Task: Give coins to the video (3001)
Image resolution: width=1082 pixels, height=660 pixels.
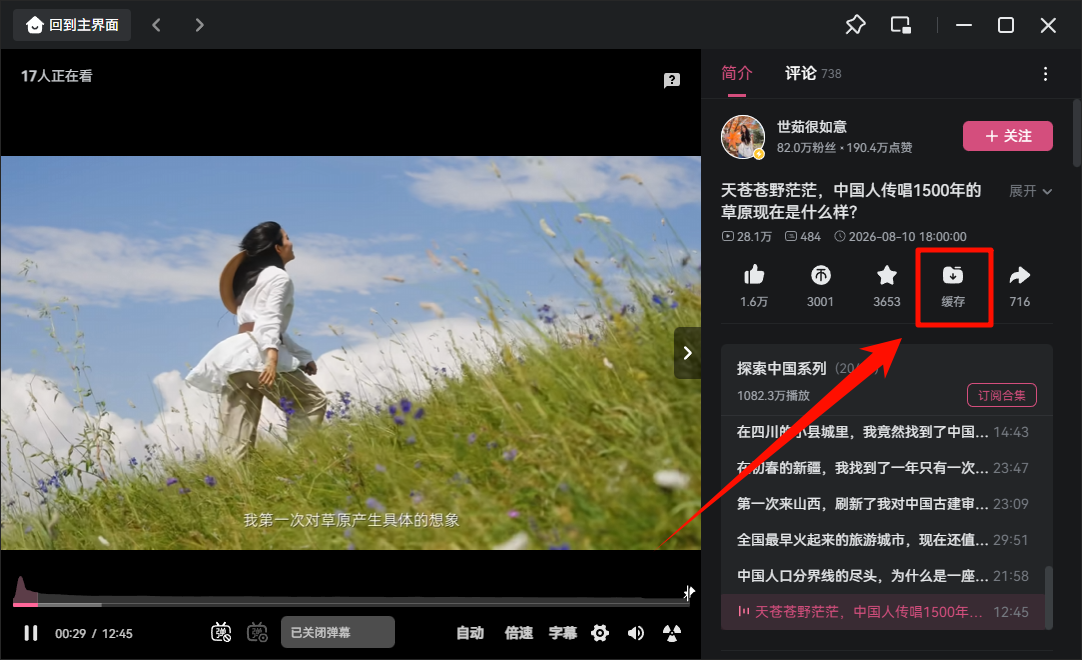Action: 820,286
